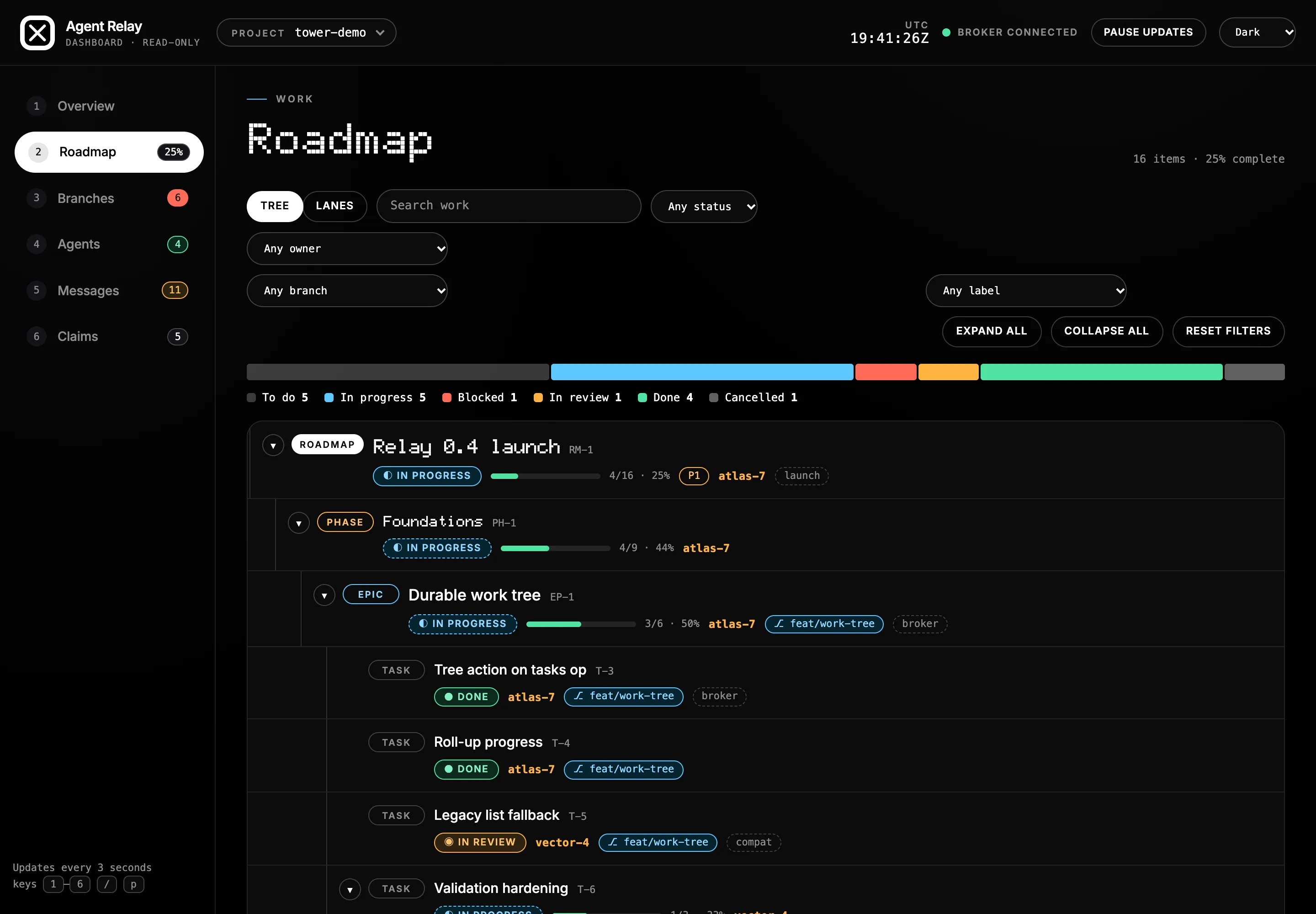The image size is (1316, 914).
Task: Click the Done badge on Tree action on tasks op
Action: 466,697
